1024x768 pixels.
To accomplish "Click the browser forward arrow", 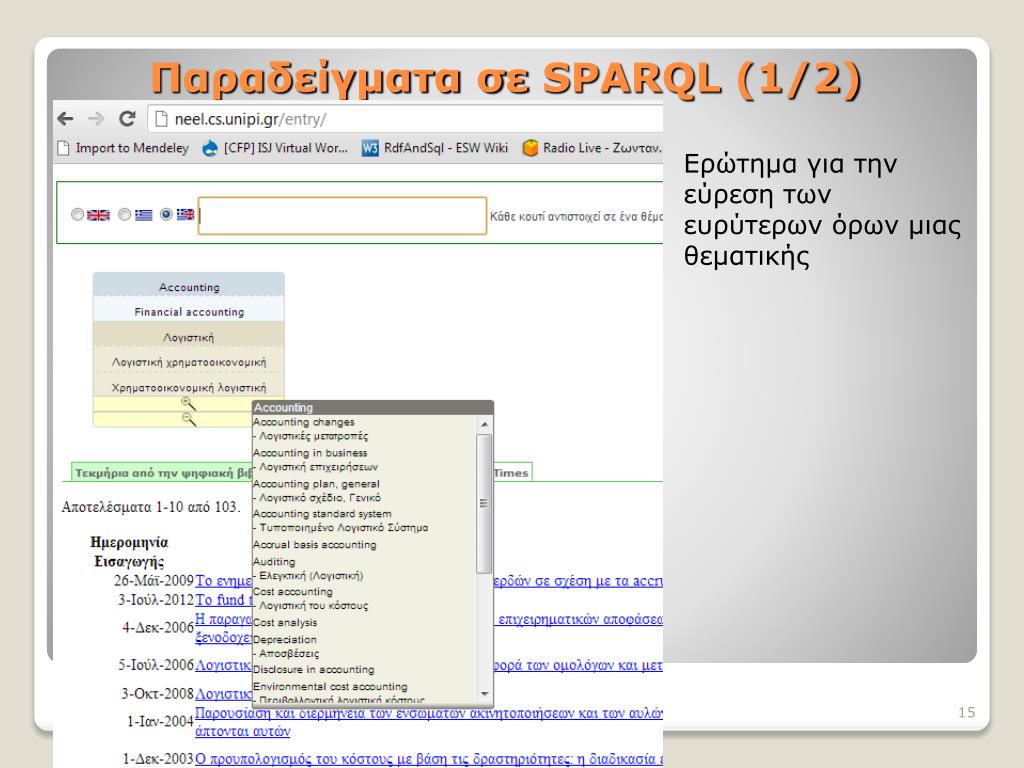I will click(x=96, y=119).
